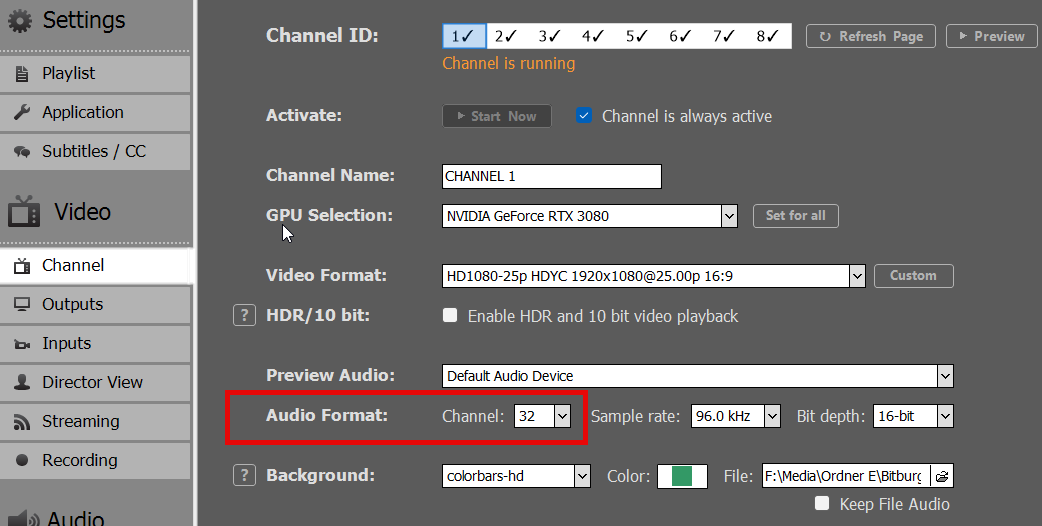Click the Director View person icon

coord(22,383)
